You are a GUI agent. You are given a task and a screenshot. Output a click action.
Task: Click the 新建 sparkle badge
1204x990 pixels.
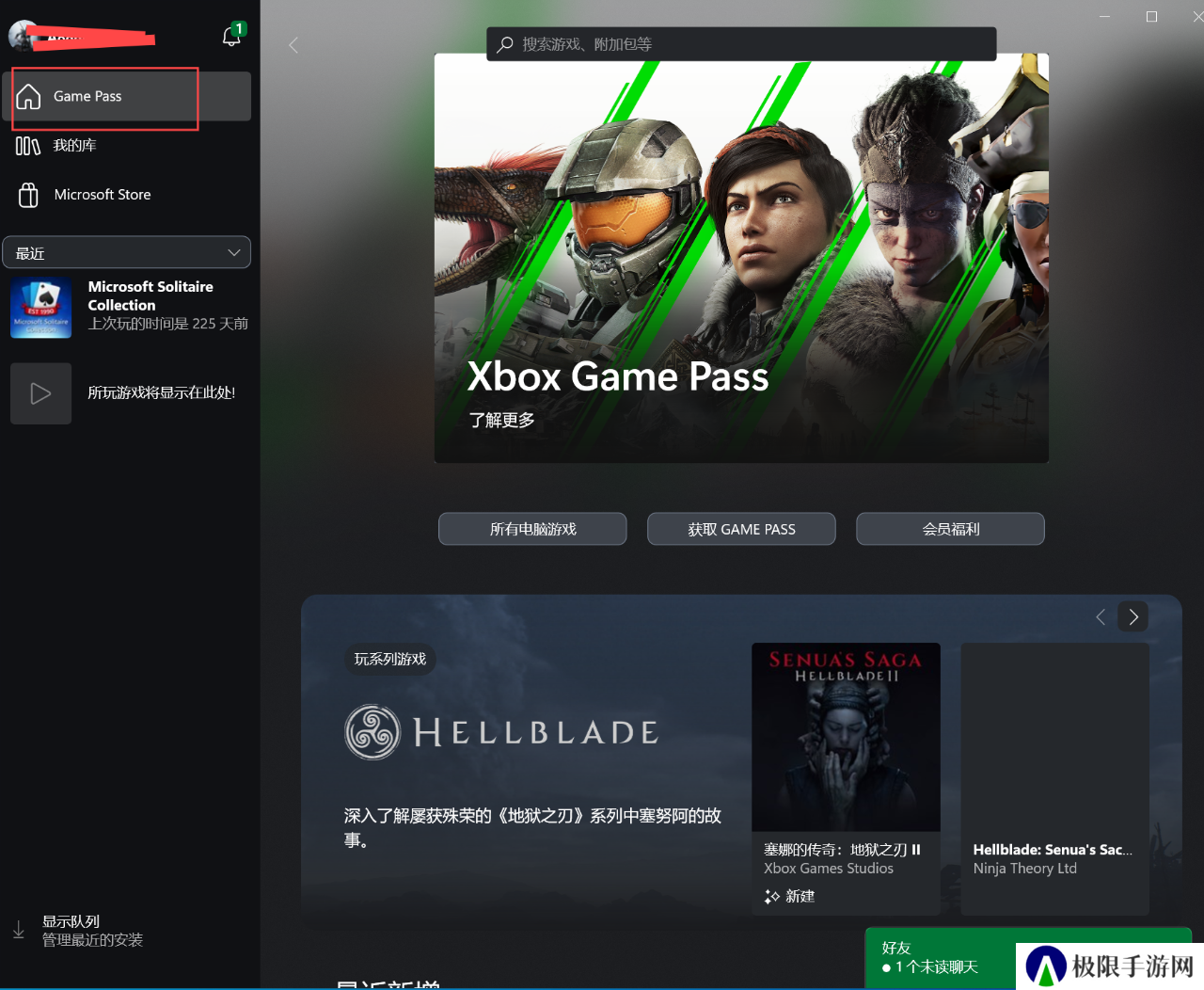tap(790, 896)
